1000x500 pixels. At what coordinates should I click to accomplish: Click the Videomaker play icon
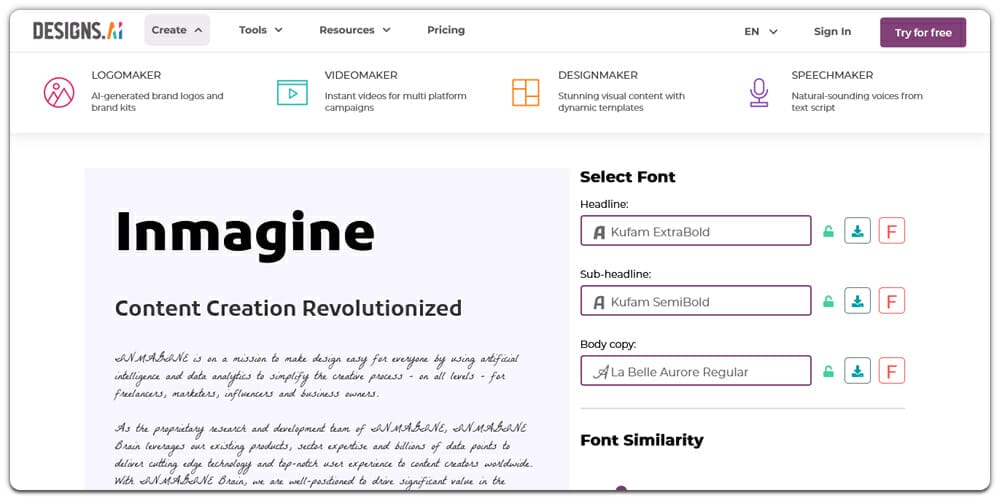tap(292, 92)
